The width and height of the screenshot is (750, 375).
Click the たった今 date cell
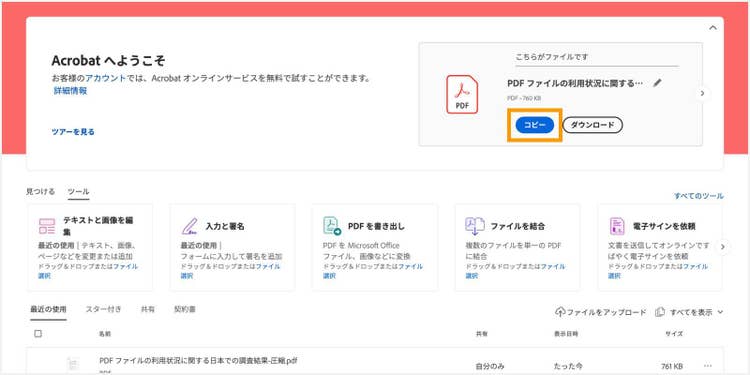click(x=568, y=366)
